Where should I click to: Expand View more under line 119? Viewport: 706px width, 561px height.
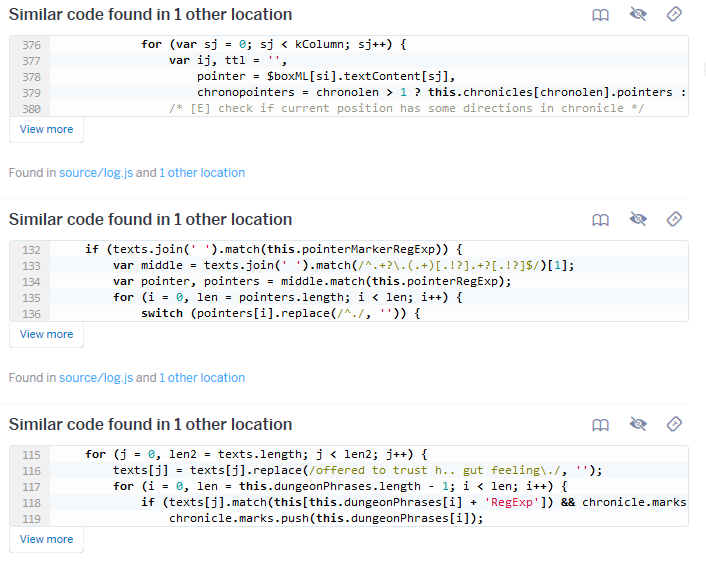(x=46, y=539)
